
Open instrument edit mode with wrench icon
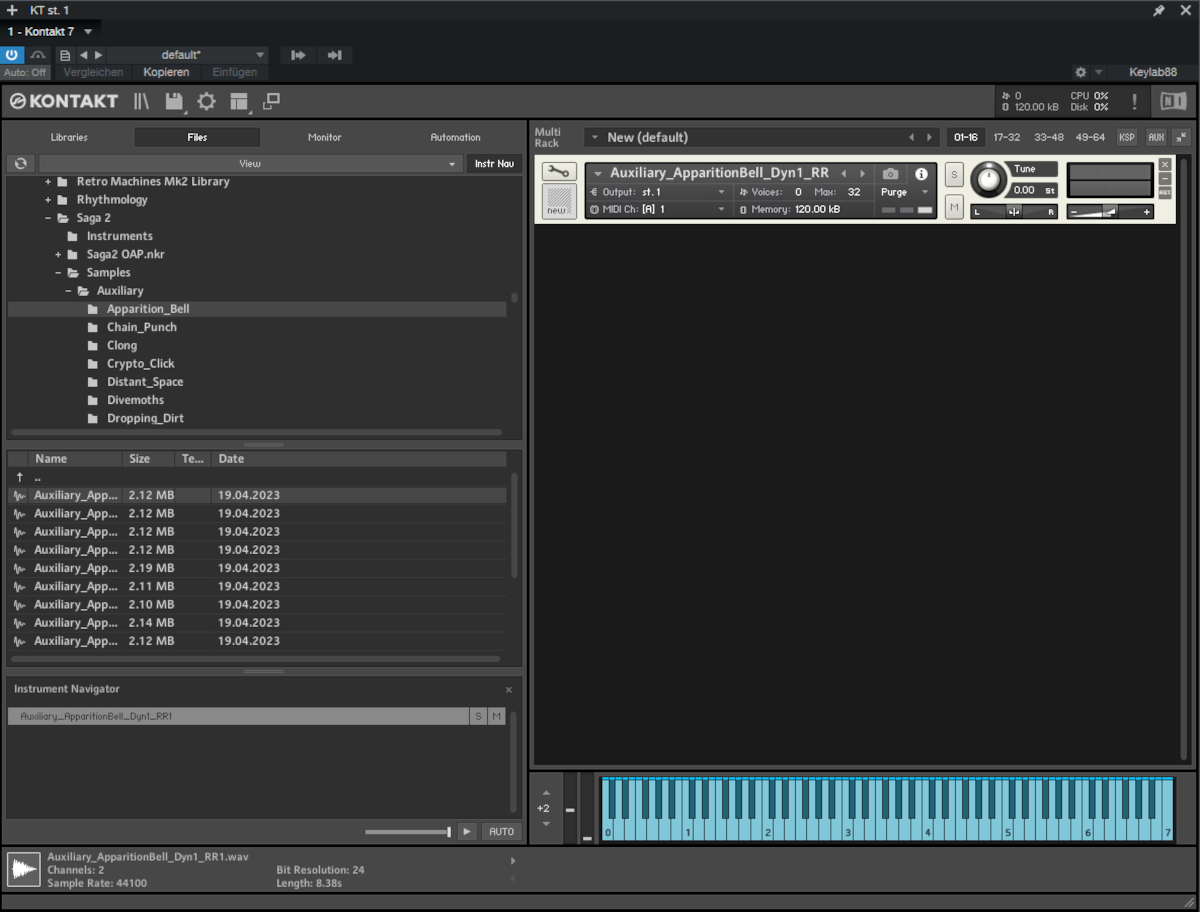click(559, 172)
